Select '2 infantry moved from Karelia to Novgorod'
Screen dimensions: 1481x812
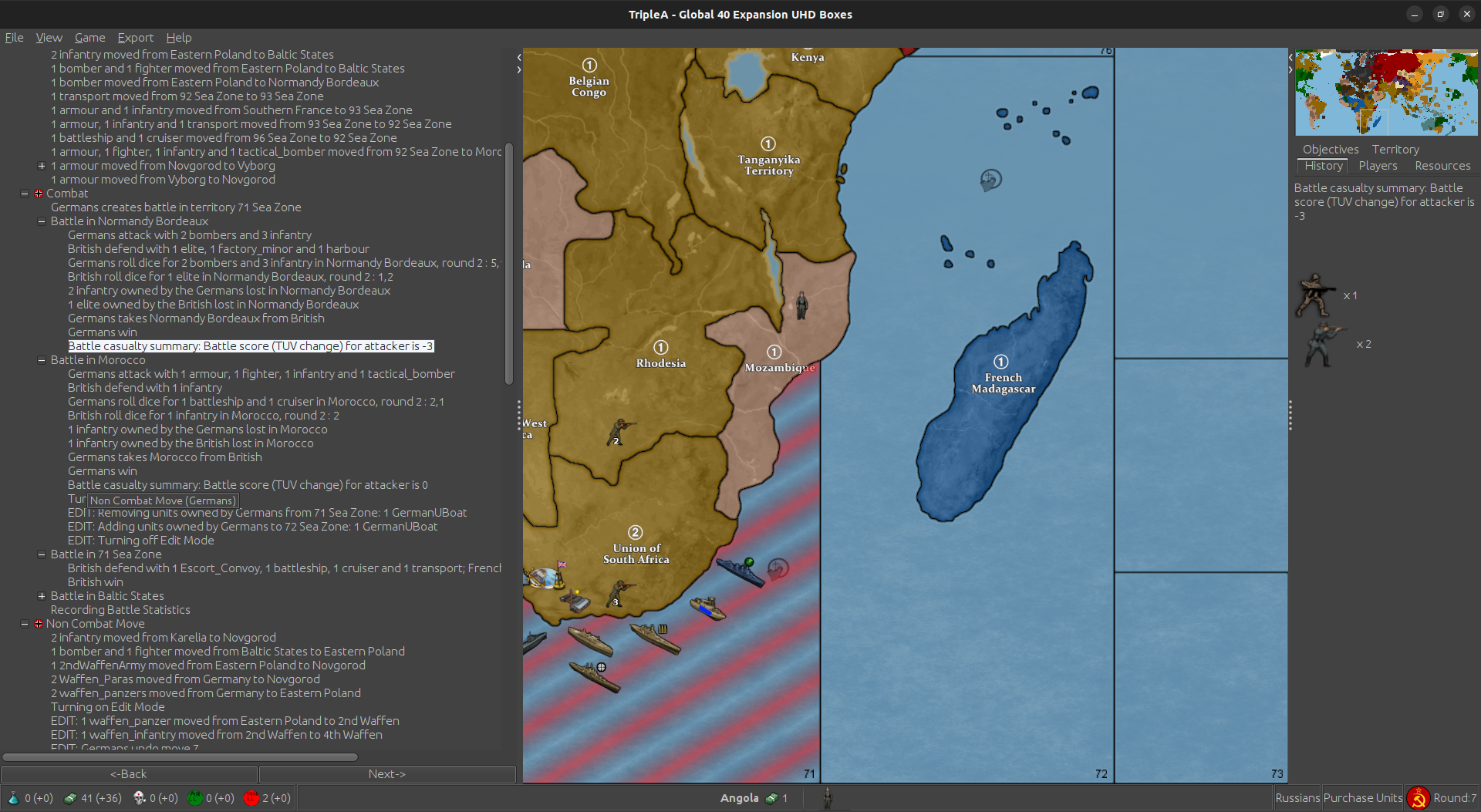163,638
